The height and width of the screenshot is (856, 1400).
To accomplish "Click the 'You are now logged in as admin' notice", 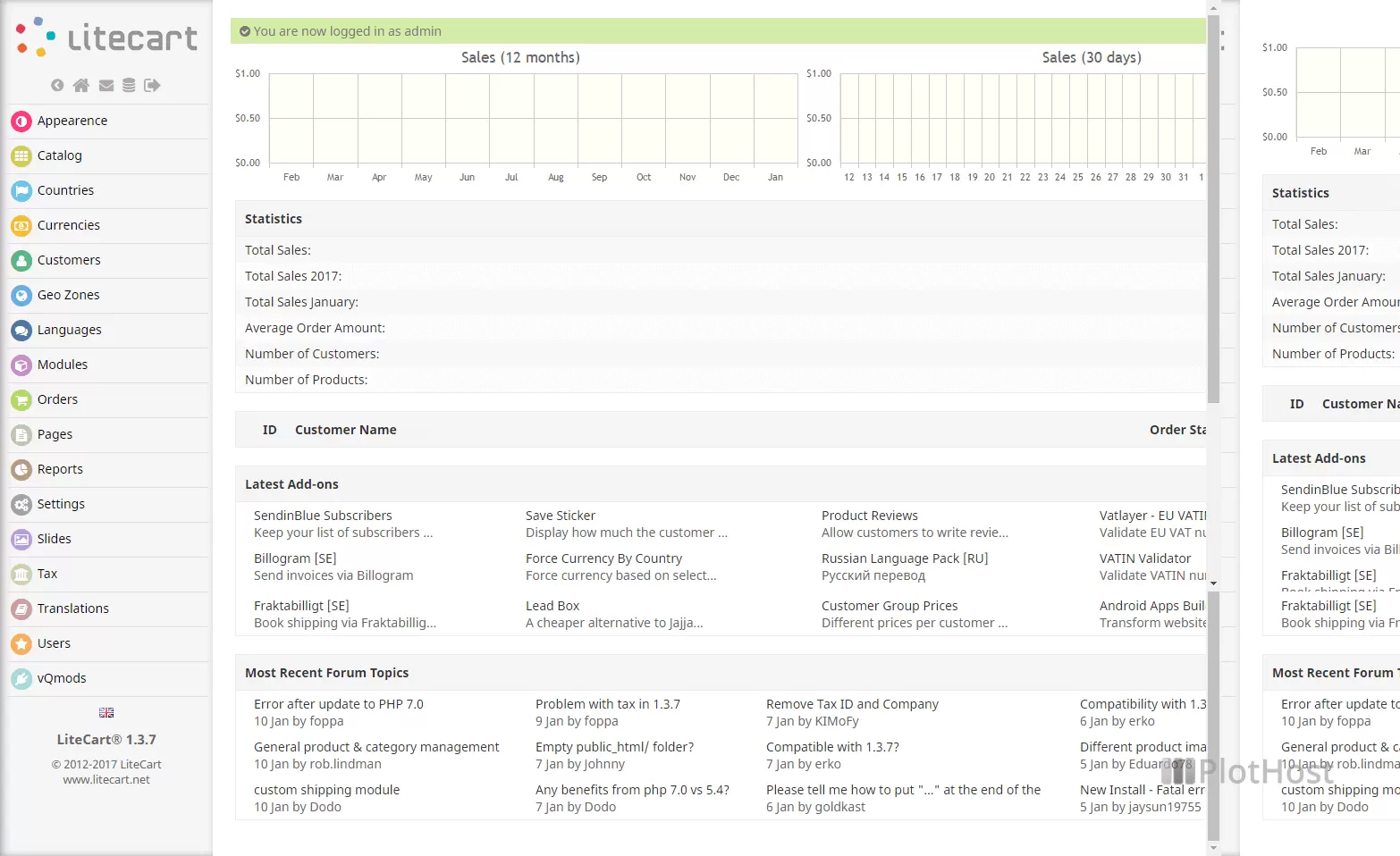I will 718,30.
